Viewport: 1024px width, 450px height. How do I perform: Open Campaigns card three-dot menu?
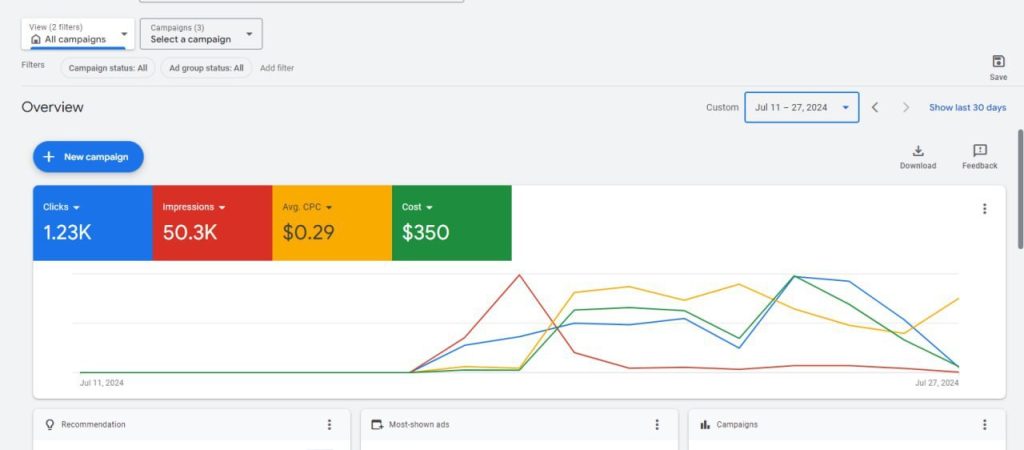[985, 425]
